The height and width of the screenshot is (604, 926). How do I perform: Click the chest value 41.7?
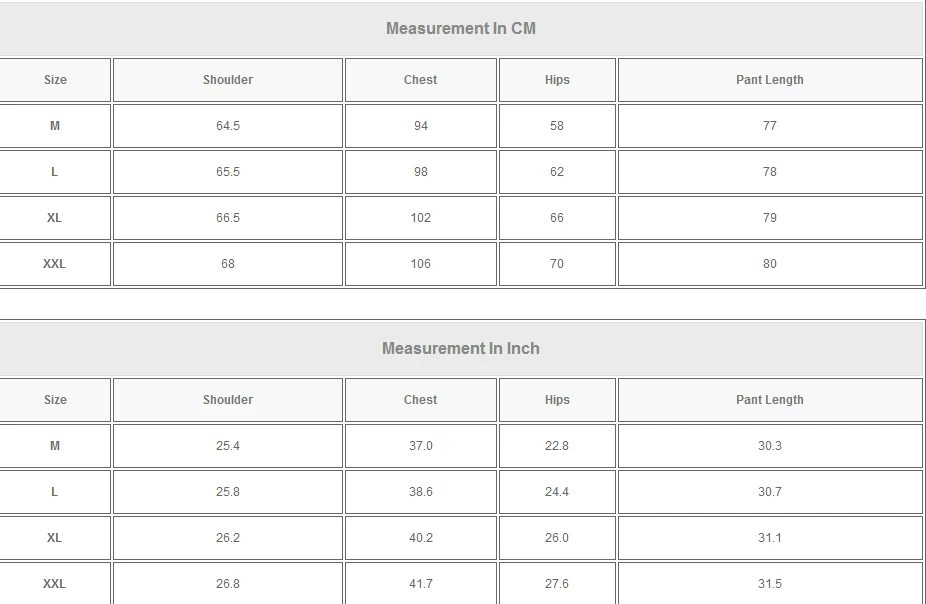420,584
